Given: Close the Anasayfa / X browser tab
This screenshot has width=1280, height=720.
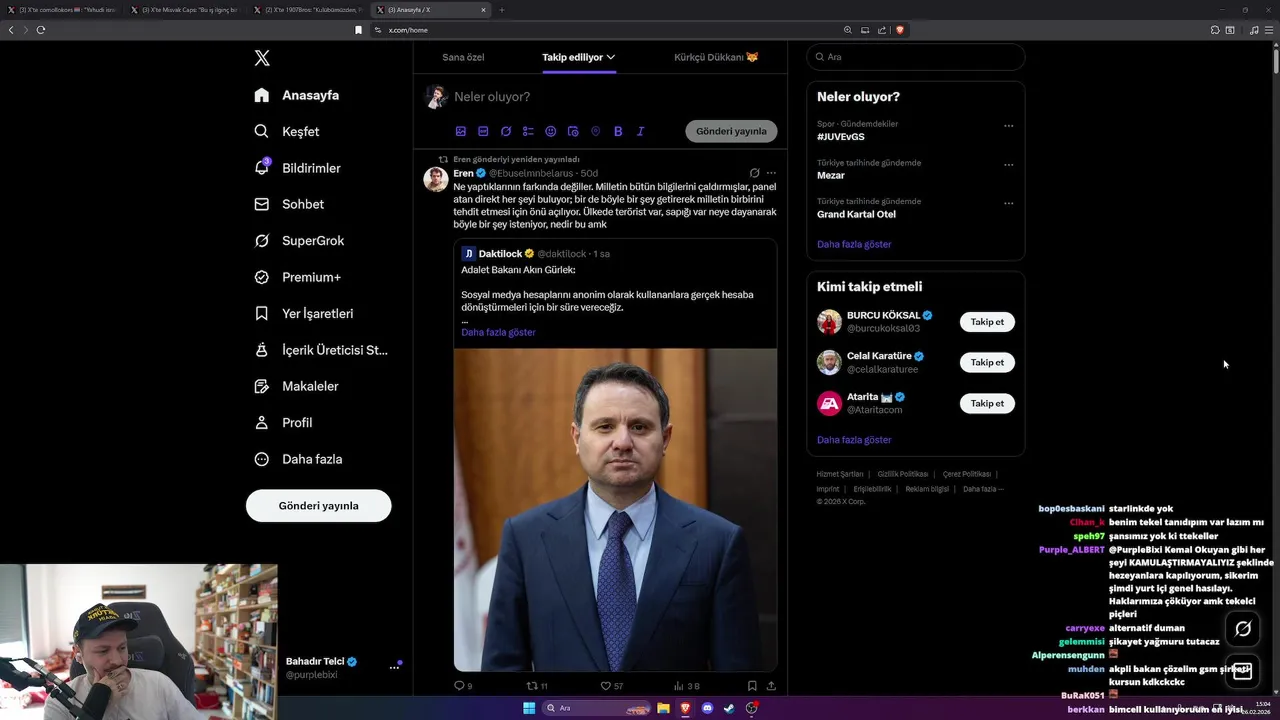Looking at the screenshot, I should point(483,10).
